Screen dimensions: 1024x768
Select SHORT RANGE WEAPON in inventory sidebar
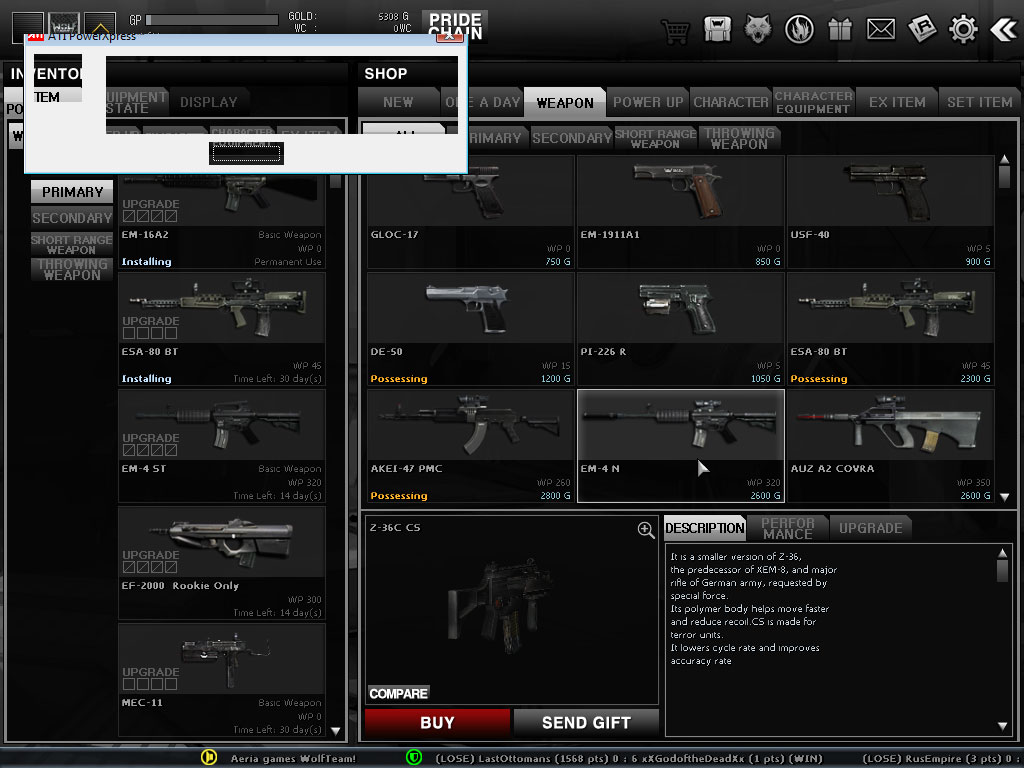tap(72, 244)
